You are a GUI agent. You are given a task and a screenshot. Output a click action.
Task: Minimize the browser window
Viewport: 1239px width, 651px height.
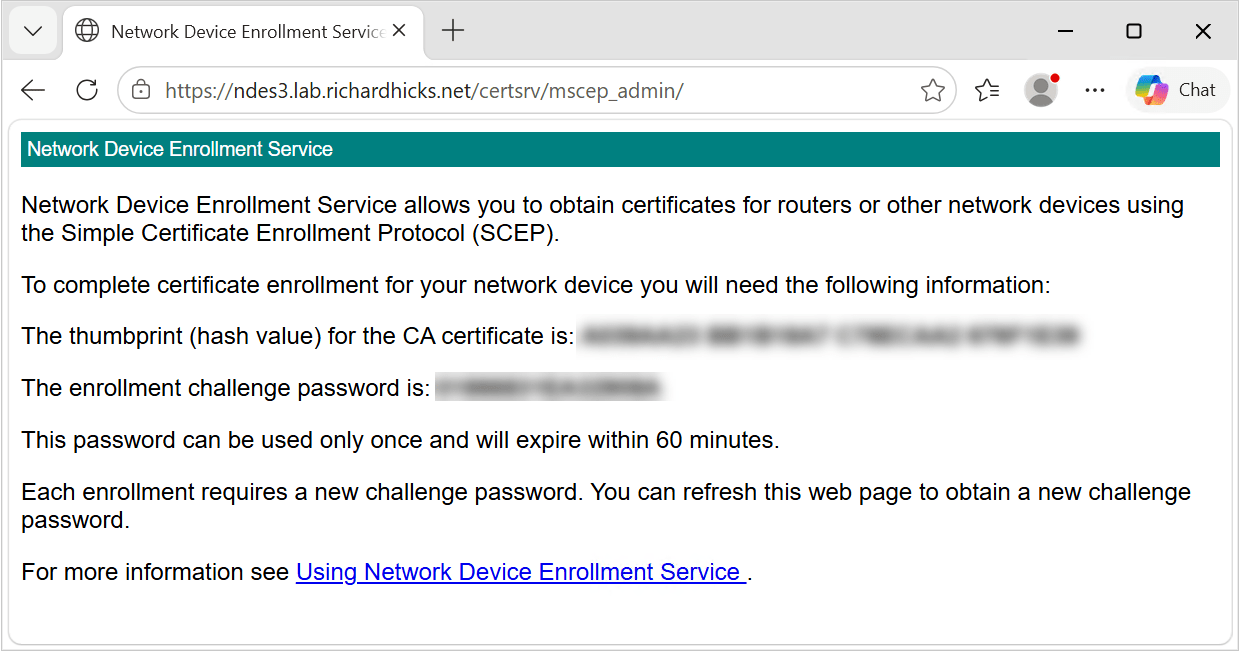(x=1064, y=31)
